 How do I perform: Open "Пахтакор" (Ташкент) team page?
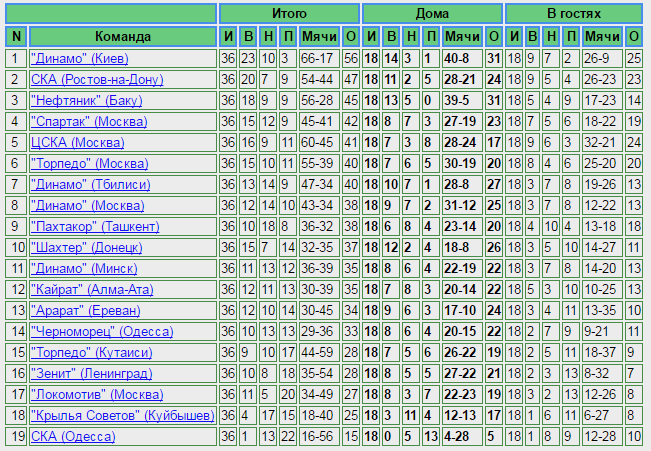(x=94, y=226)
